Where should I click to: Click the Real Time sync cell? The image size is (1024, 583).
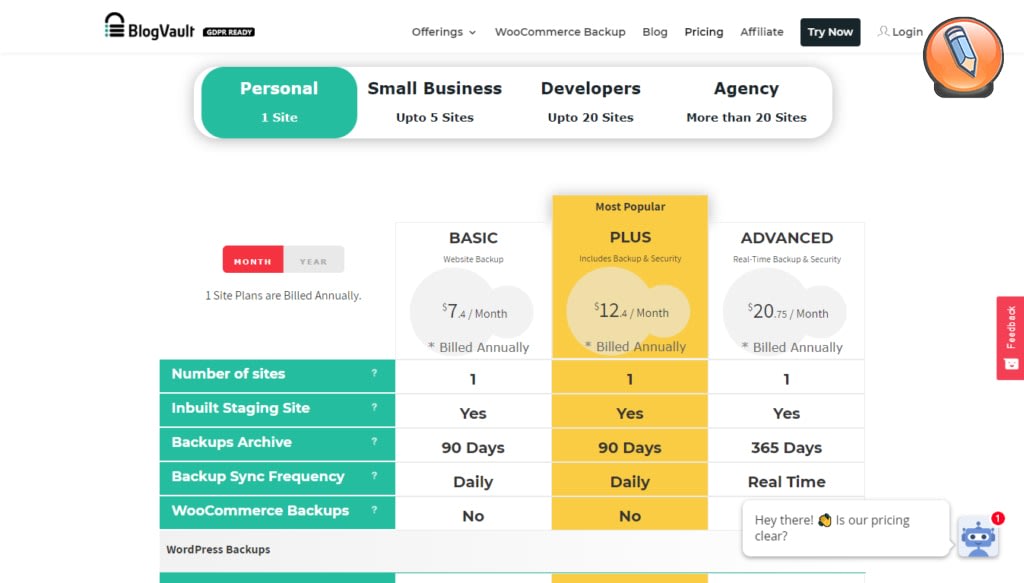pos(786,482)
